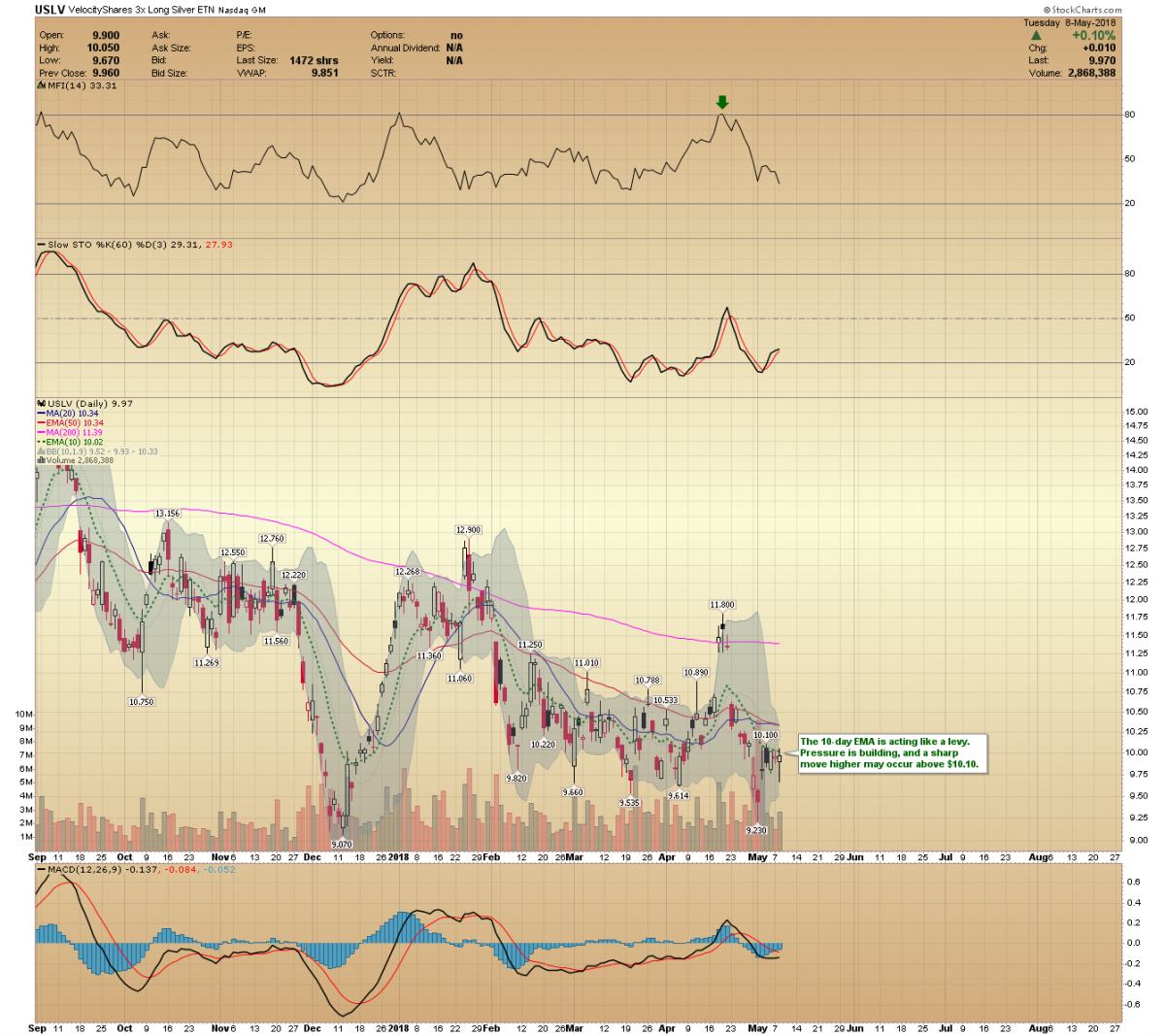The image size is (1165, 1036).
Task: Click the green dotted EMA(10) legend entry
Action: click(x=70, y=442)
